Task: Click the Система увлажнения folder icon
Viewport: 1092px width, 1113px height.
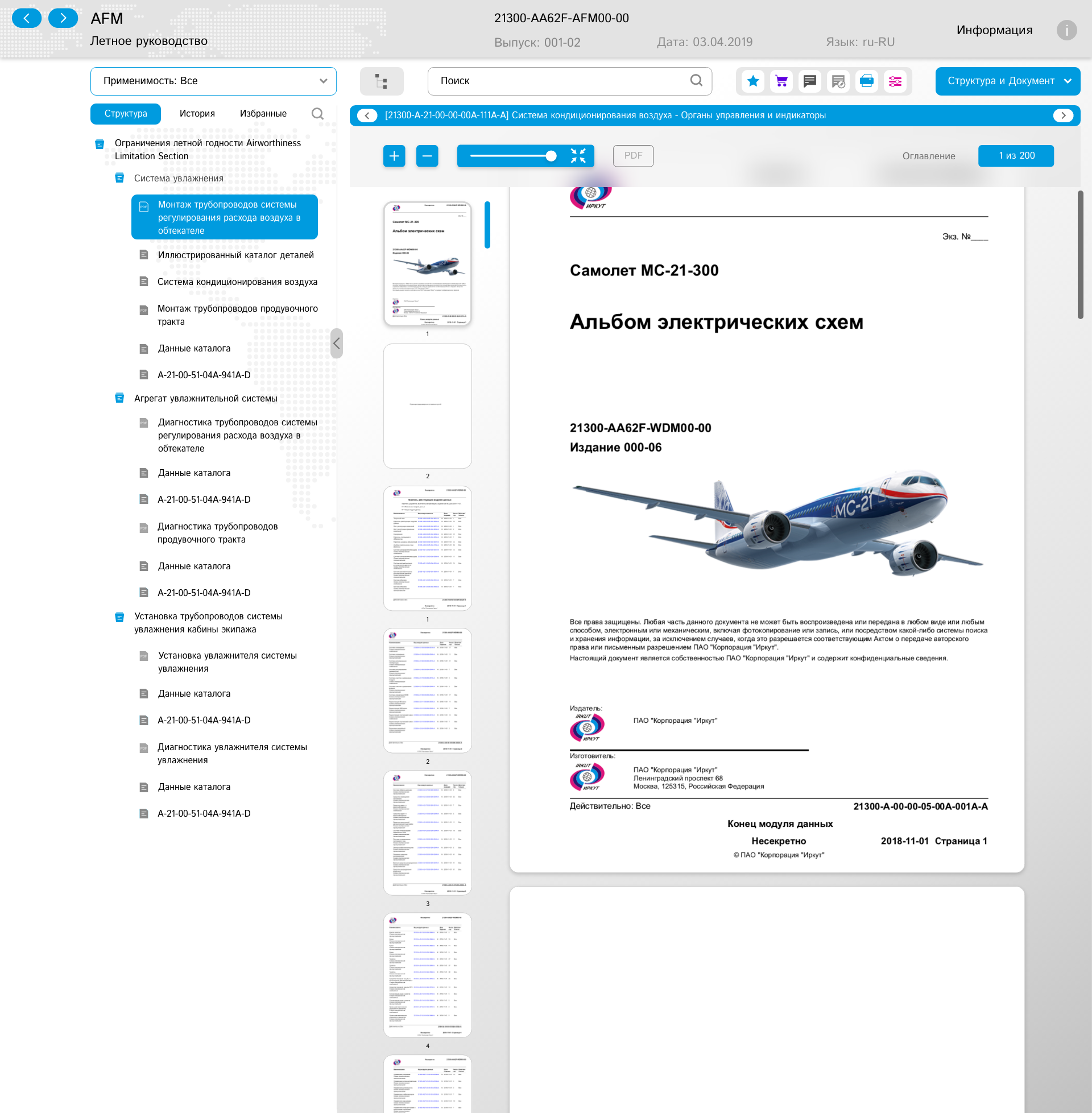Action: tap(119, 178)
